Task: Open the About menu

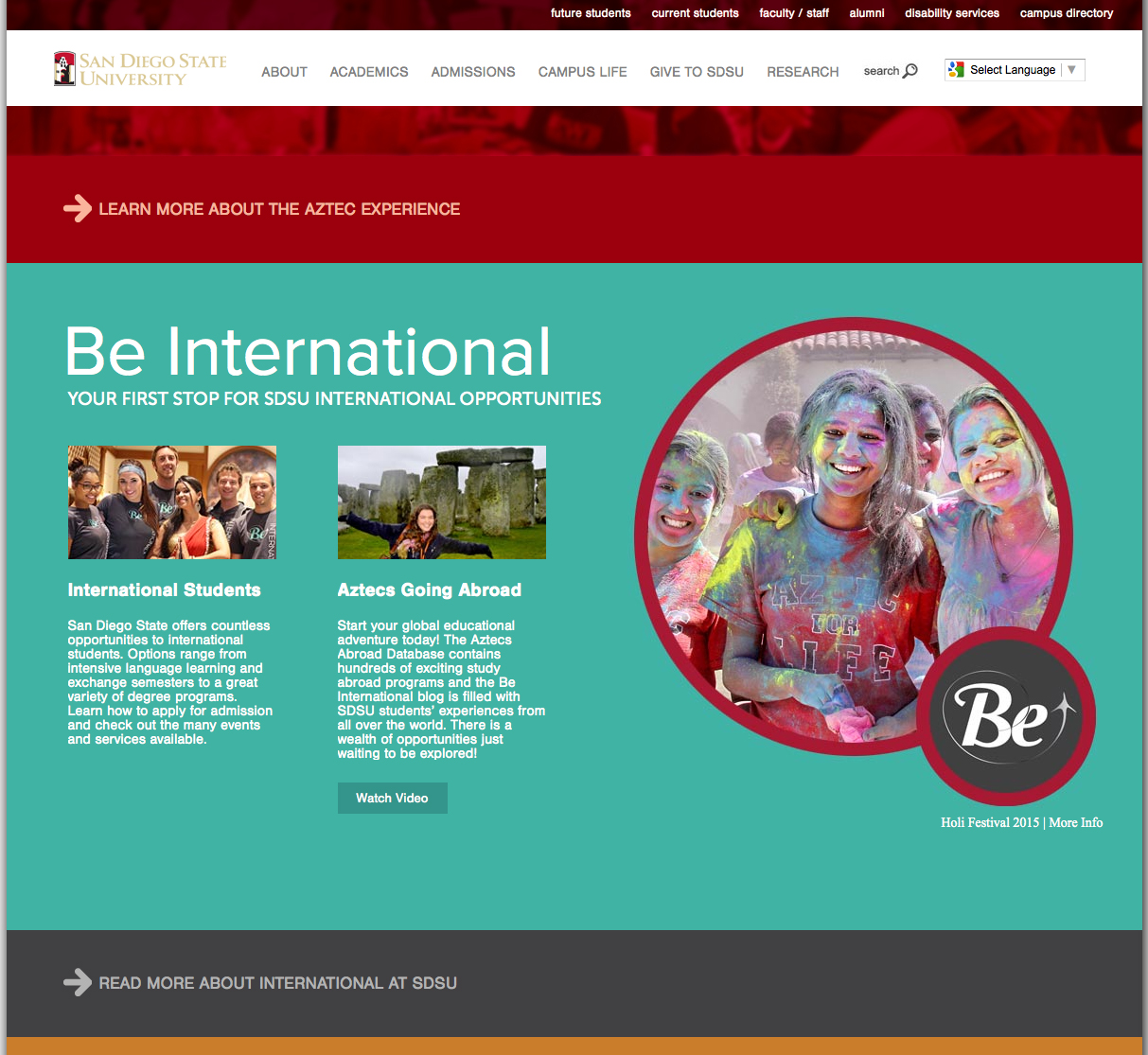Action: click(284, 72)
